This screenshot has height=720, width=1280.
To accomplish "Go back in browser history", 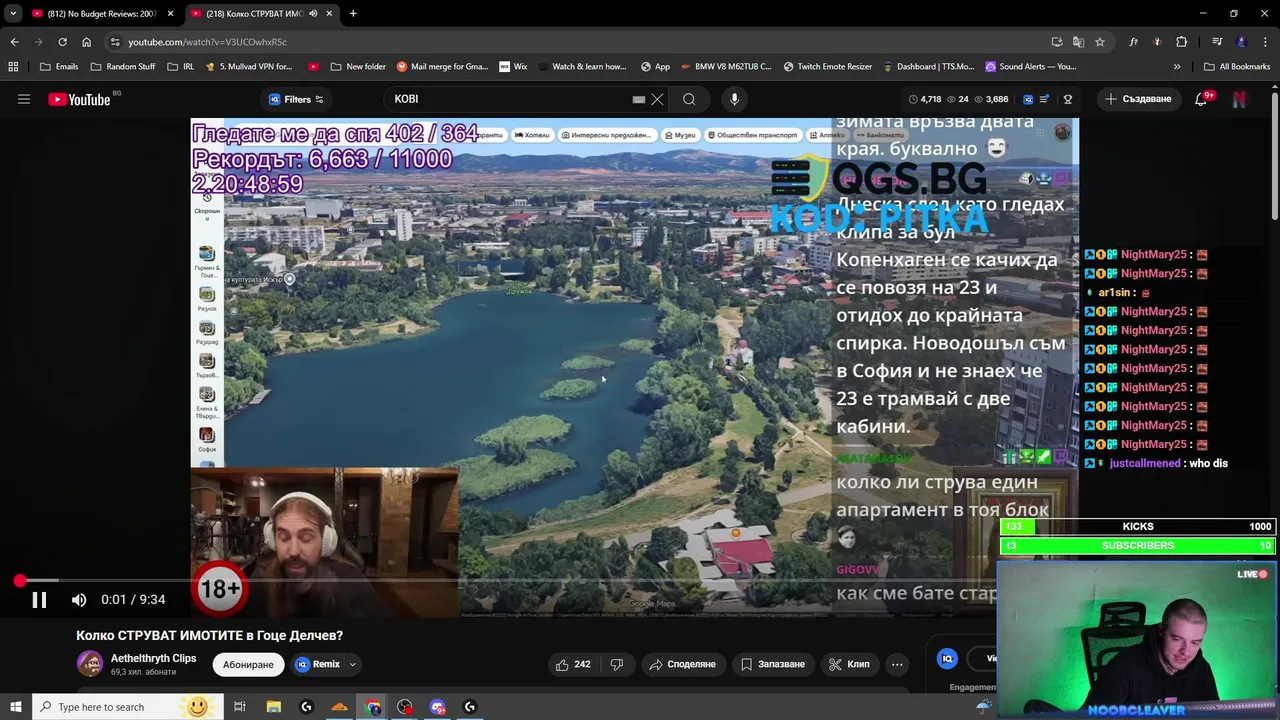I will 14,42.
